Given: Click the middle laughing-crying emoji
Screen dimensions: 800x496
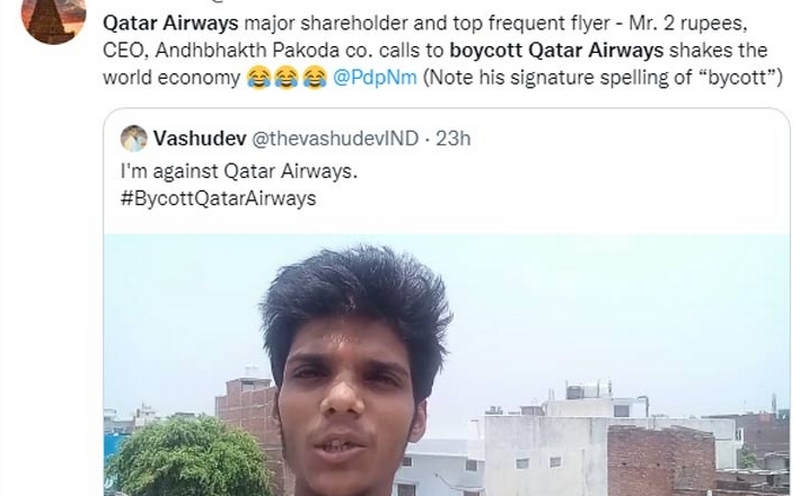Looking at the screenshot, I should (286, 78).
